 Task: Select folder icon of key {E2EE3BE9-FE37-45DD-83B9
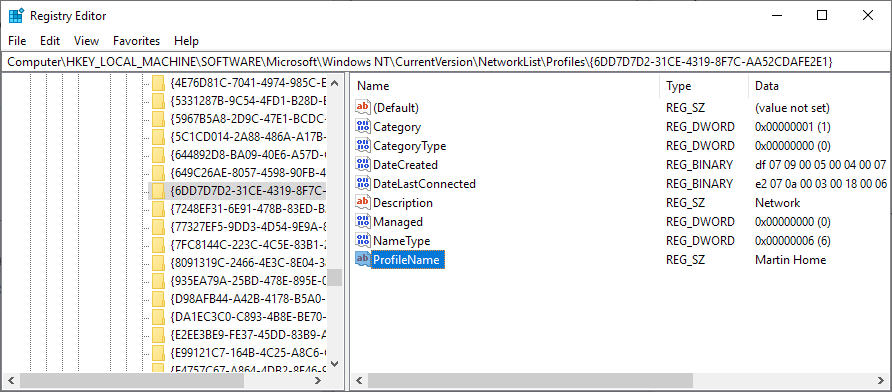coord(158,335)
